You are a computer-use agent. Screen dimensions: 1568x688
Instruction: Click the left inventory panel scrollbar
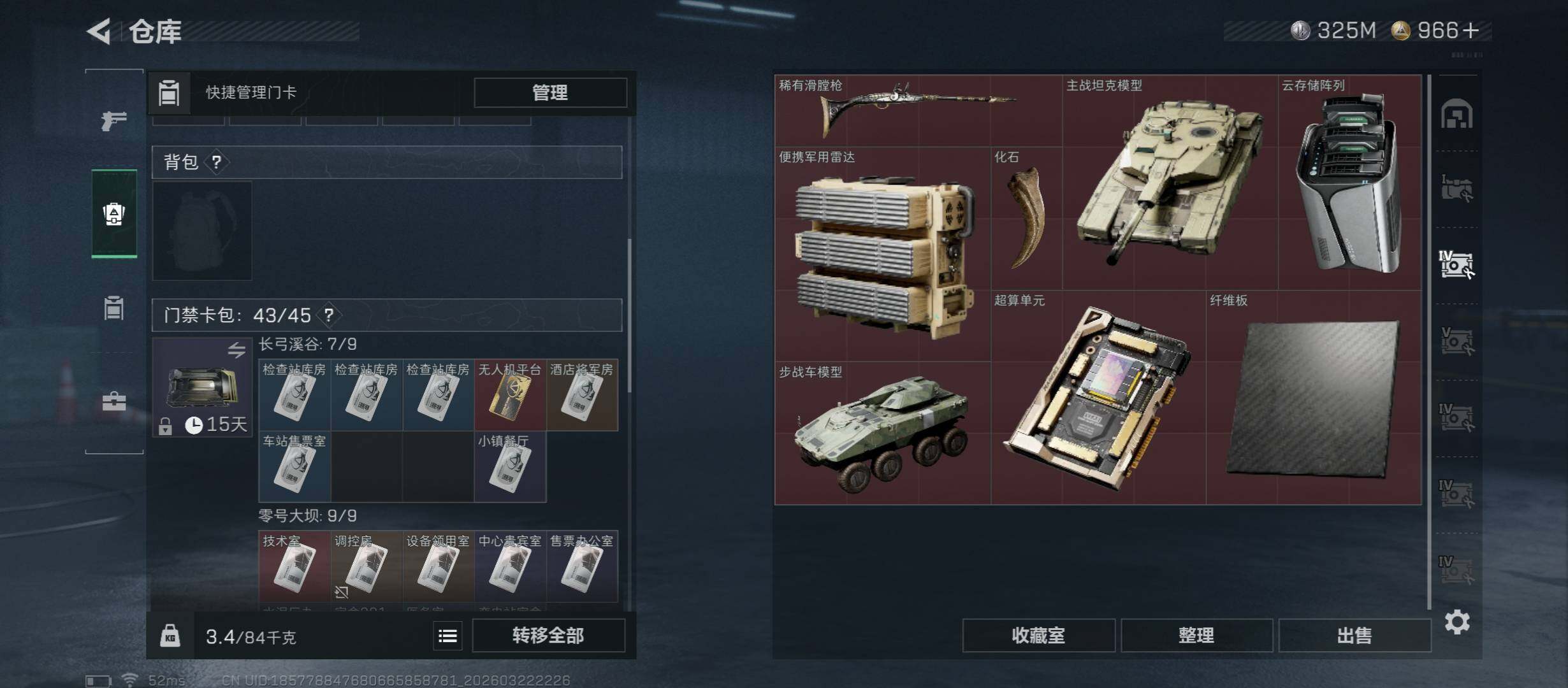(630, 315)
